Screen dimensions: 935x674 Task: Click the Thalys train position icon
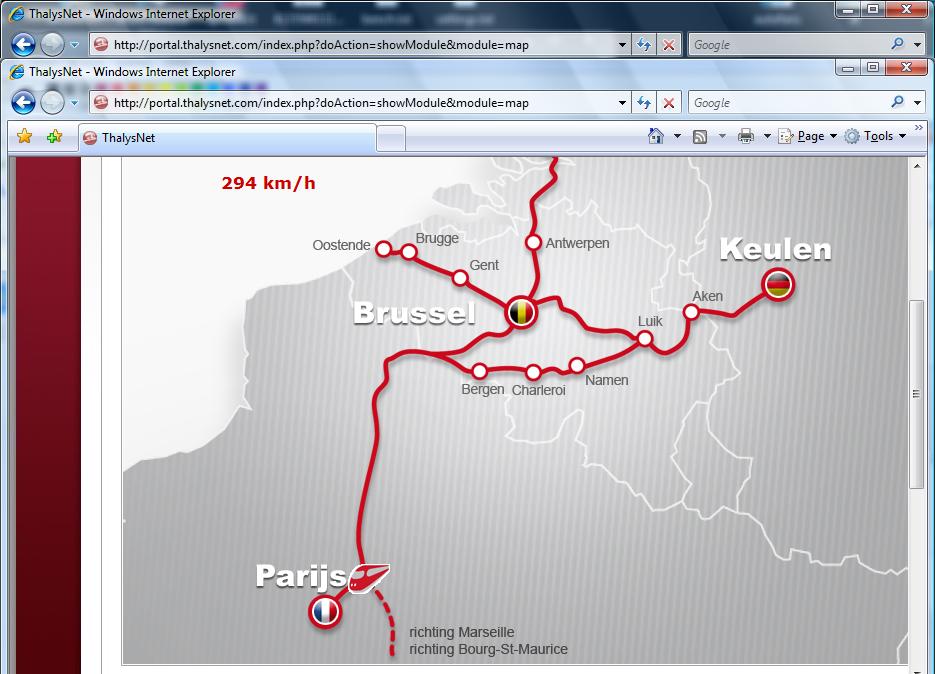click(369, 578)
